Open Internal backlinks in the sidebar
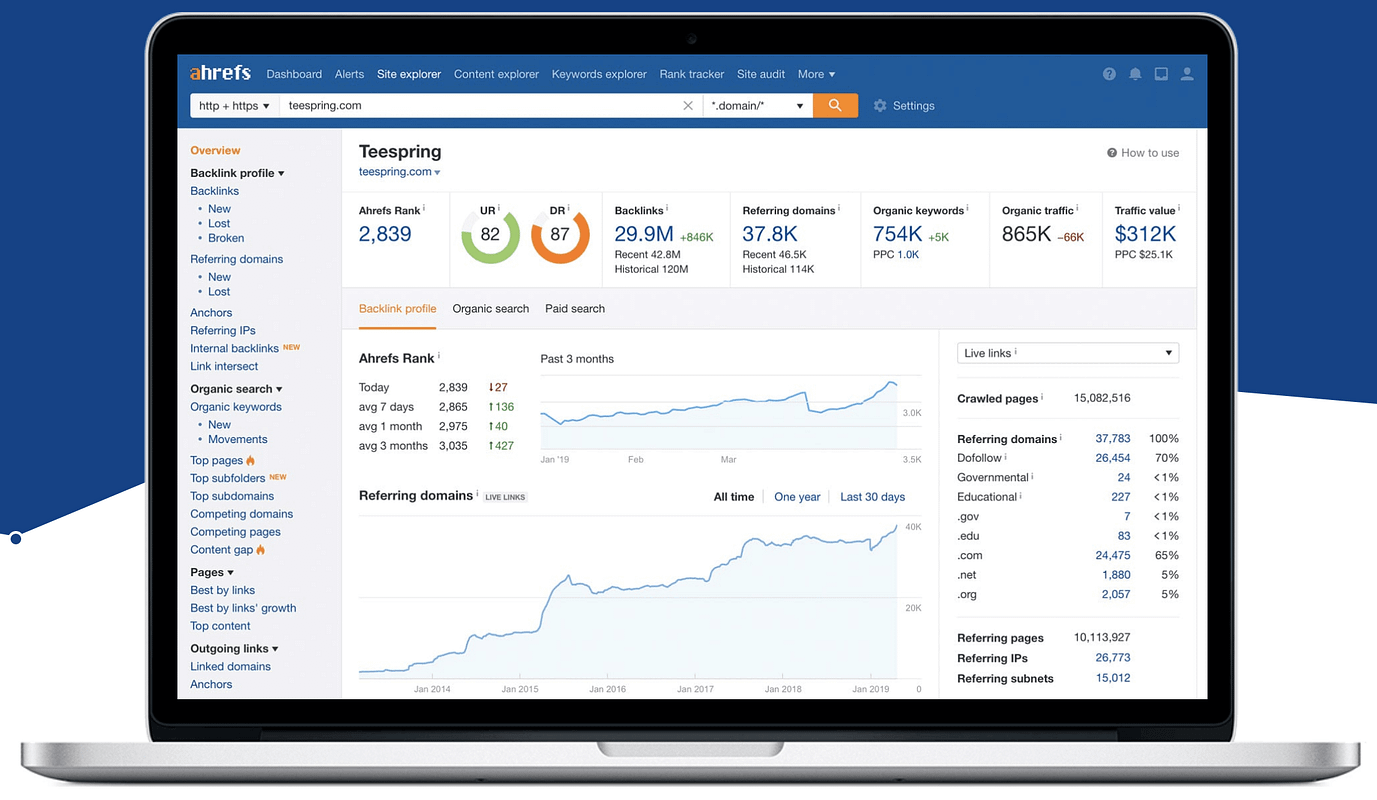Screen dimensions: 1377x800 pos(235,348)
